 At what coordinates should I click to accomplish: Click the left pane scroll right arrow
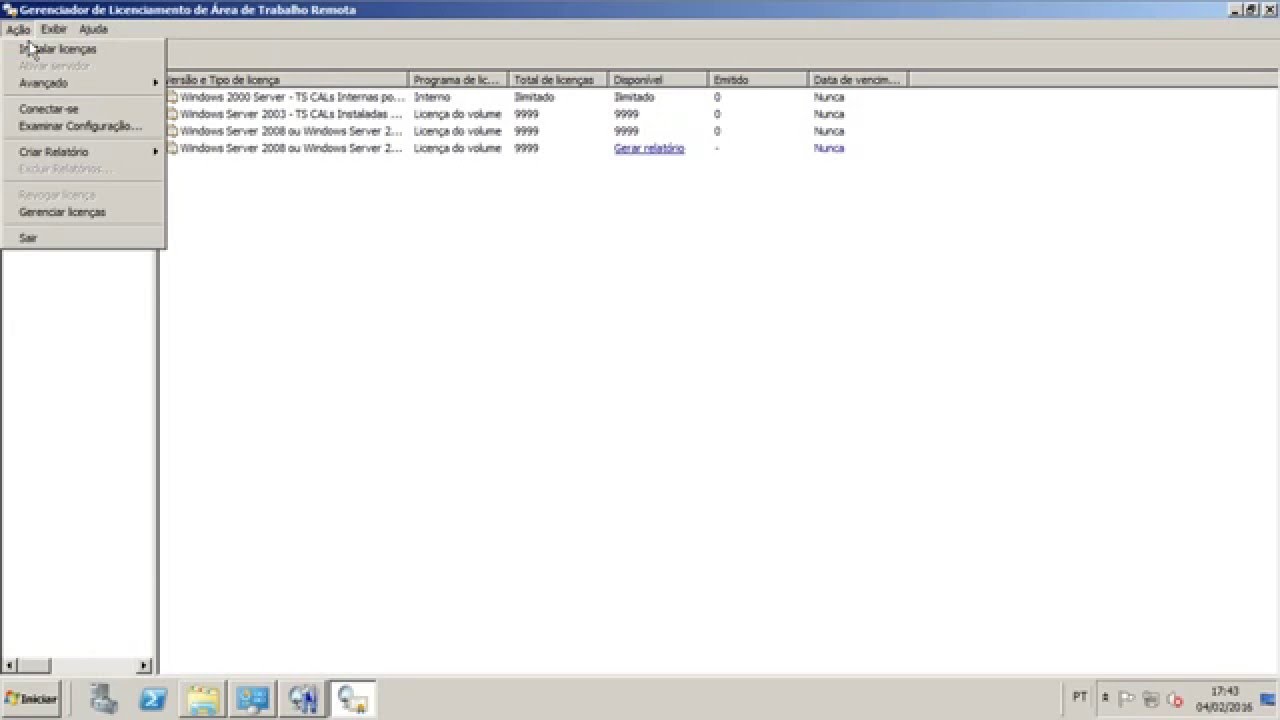pyautogui.click(x=144, y=665)
